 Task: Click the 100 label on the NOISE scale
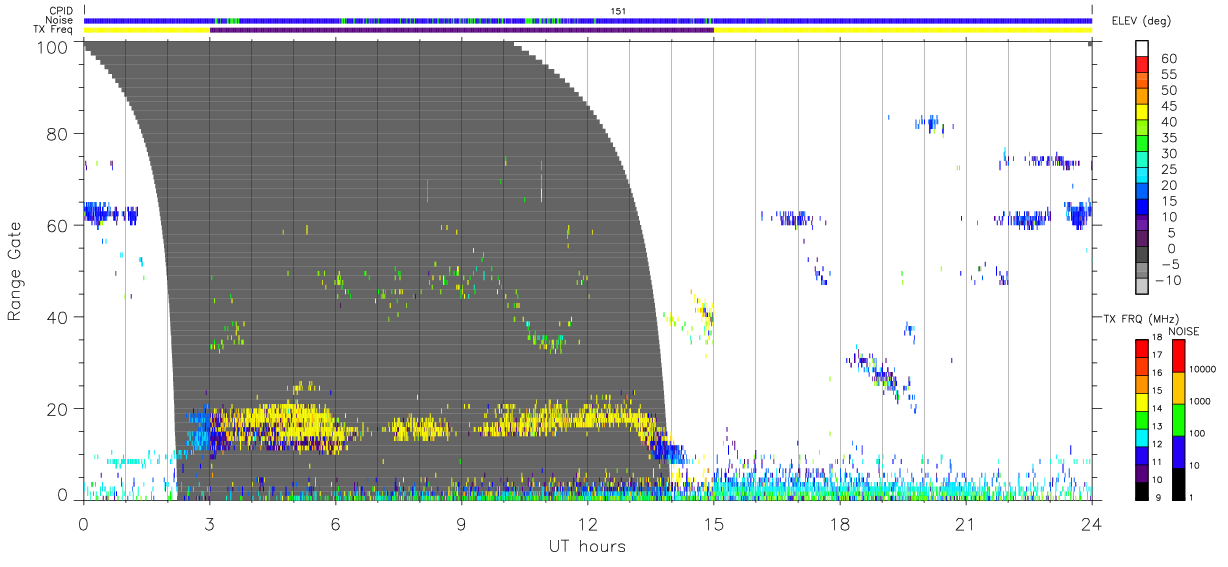click(1199, 433)
